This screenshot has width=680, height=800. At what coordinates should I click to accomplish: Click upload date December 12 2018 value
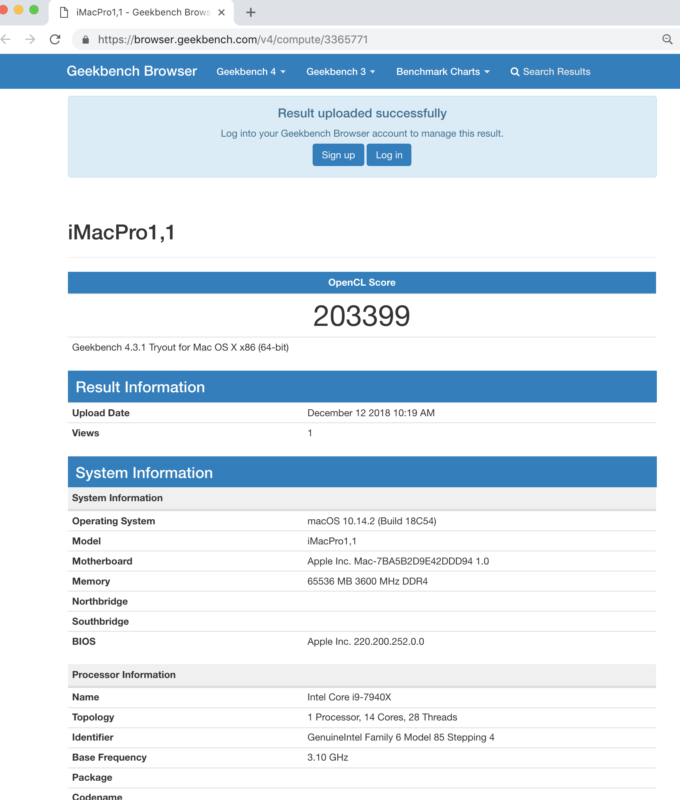[x=371, y=413]
